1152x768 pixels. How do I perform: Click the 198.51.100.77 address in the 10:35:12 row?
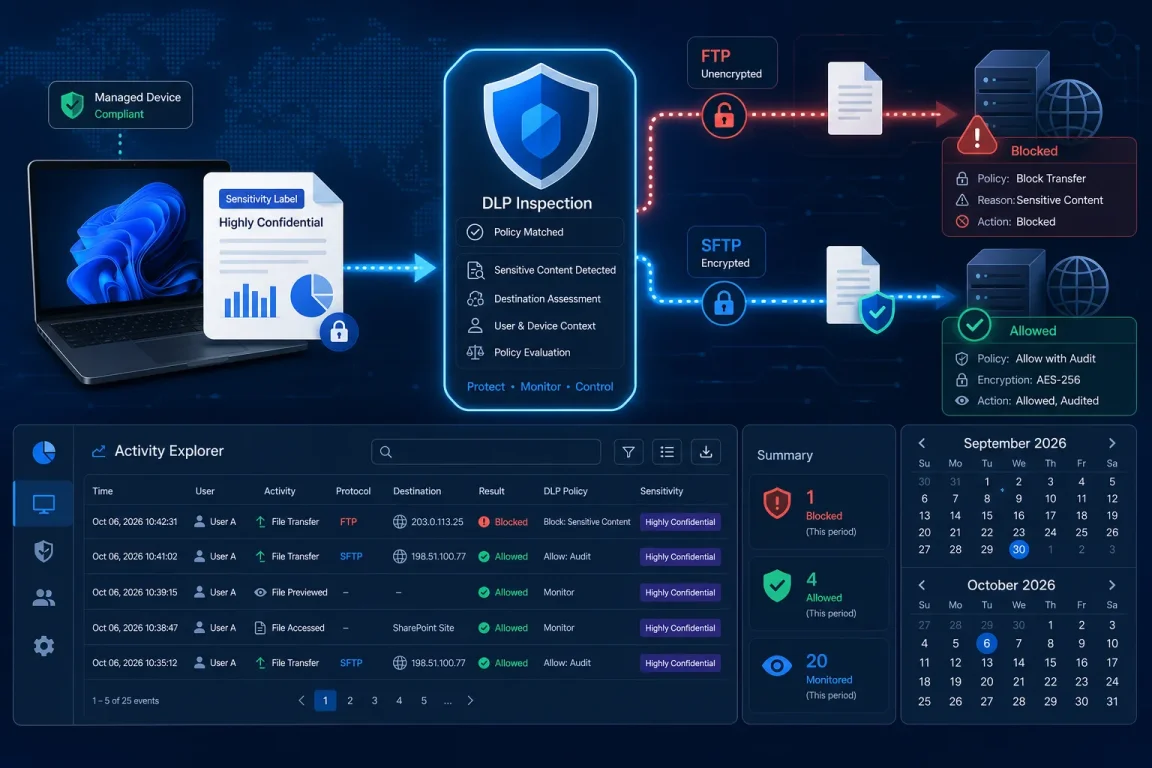pos(439,663)
